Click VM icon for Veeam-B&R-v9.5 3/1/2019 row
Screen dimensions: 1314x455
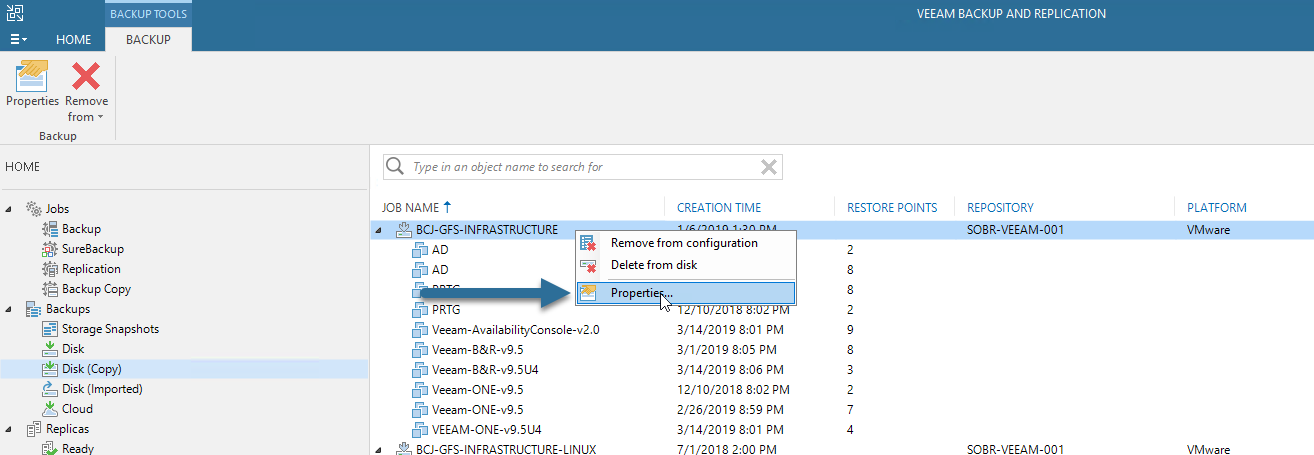420,349
